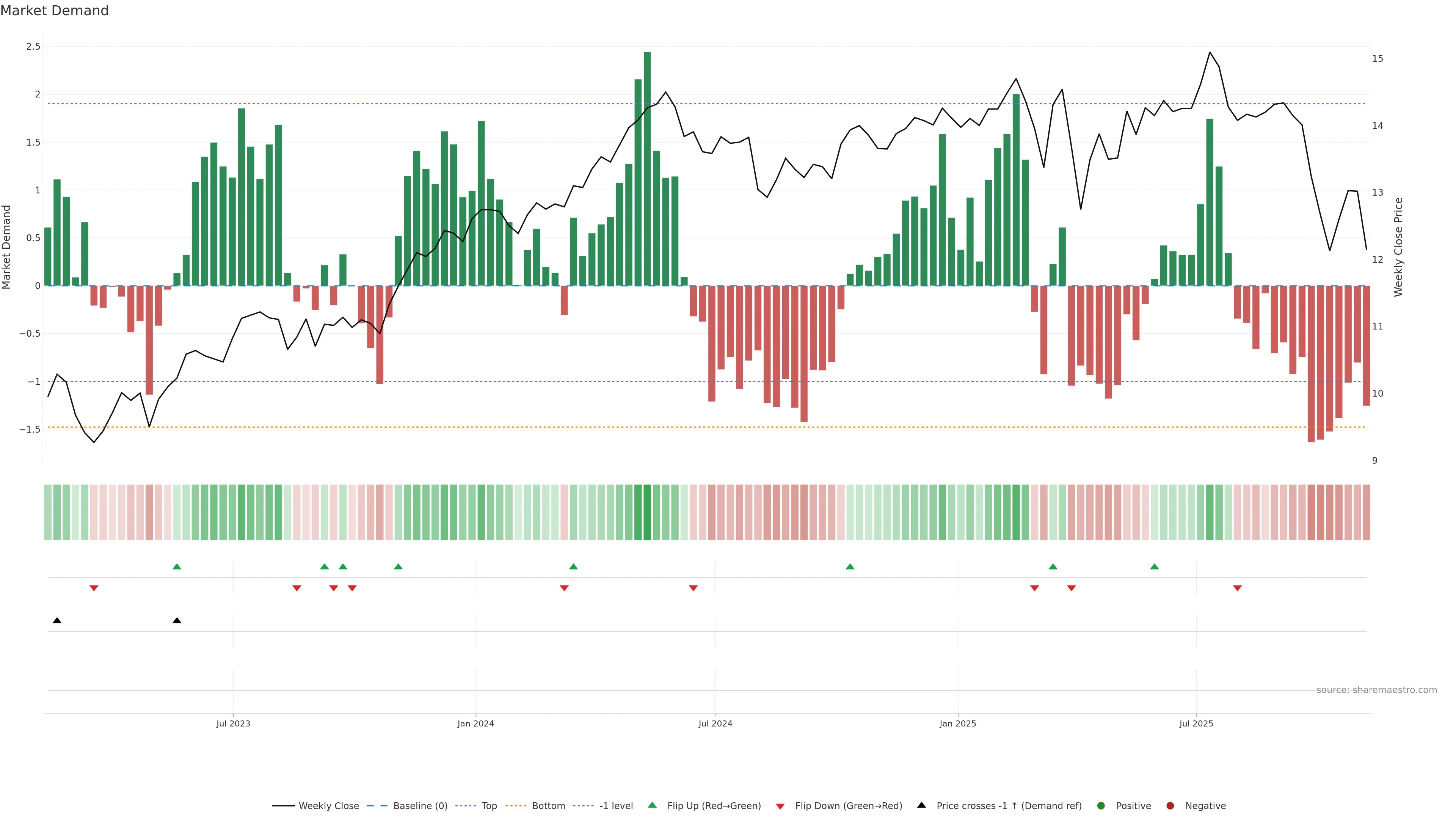The image size is (1456, 819).
Task: Click the green Positive legend dot
Action: point(1100,806)
